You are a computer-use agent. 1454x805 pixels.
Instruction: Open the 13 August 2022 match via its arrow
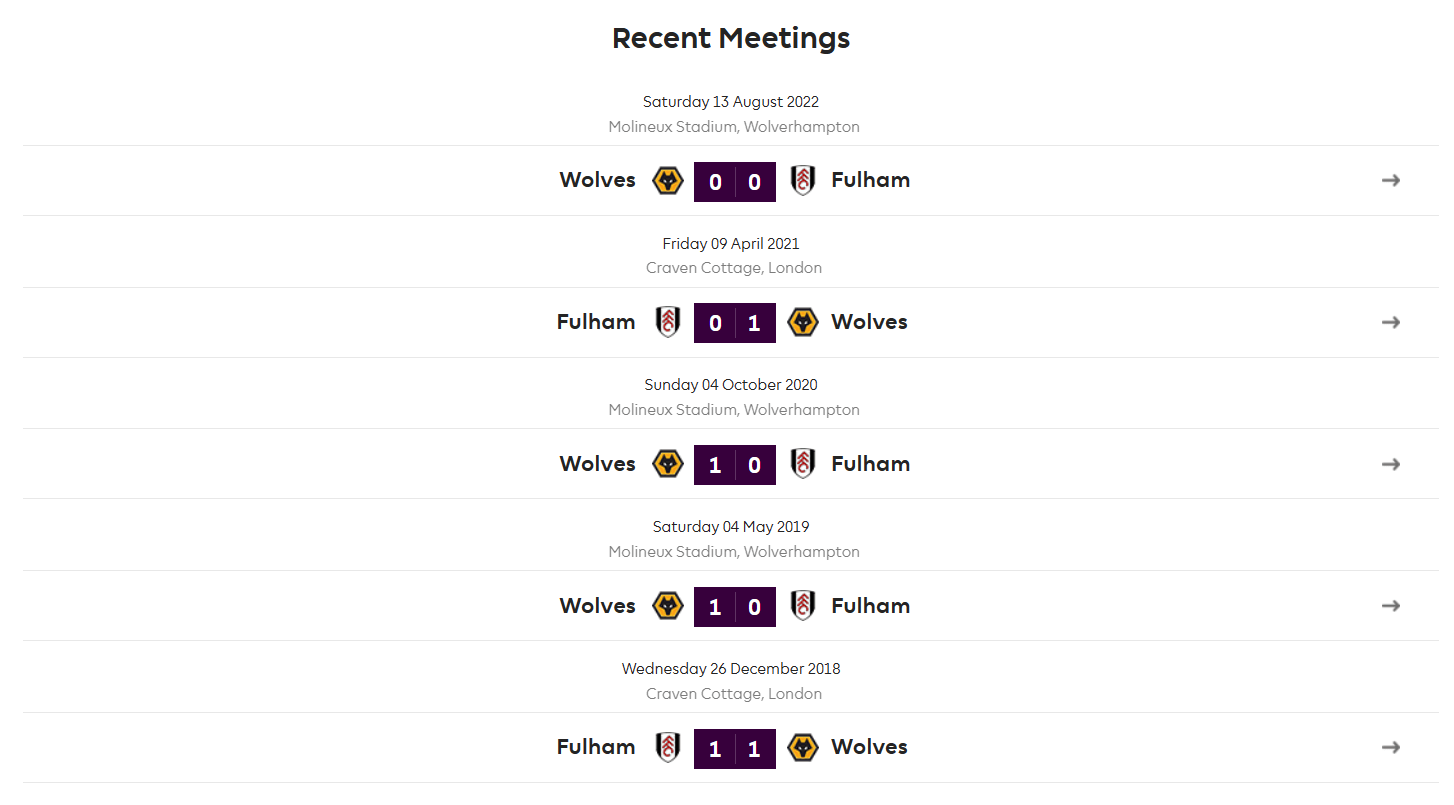click(x=1390, y=181)
